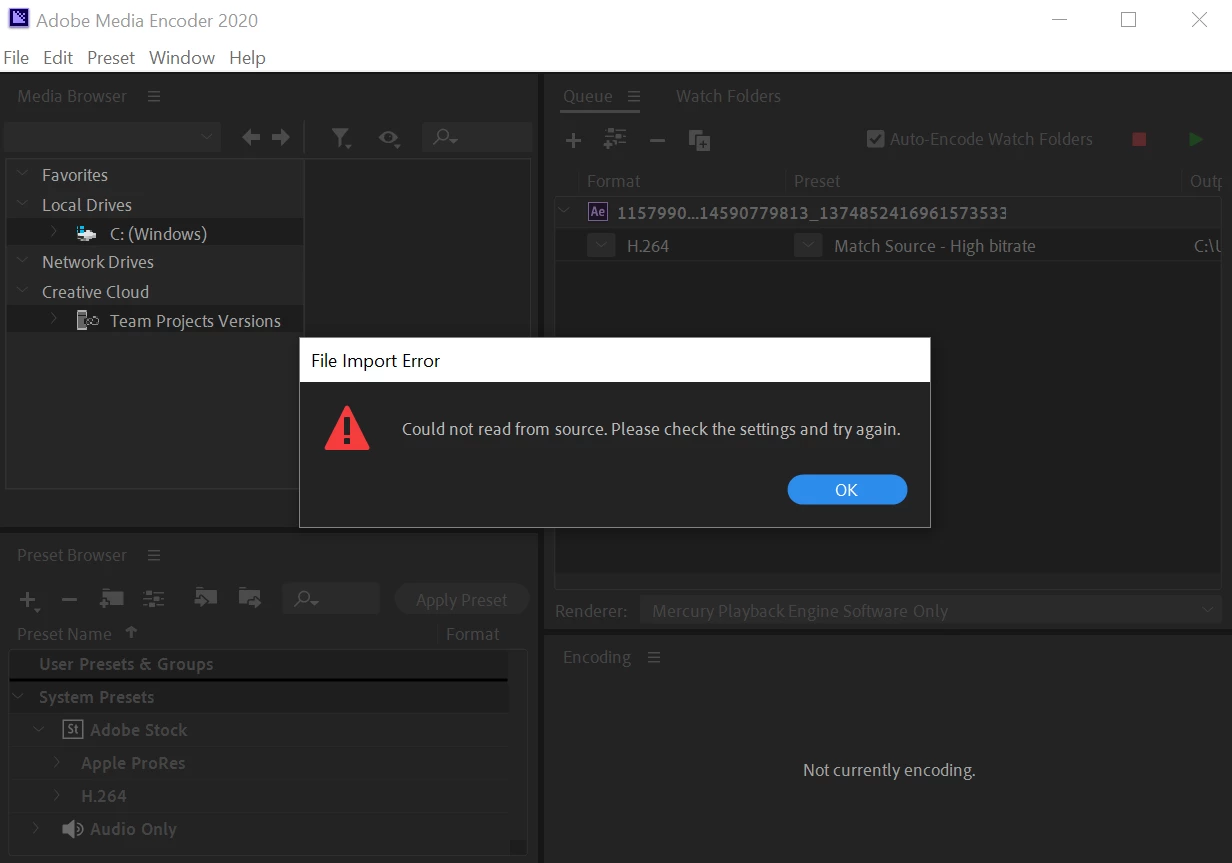Open the Media Browser view eye icon
Viewport: 1232px width, 863px height.
point(389,138)
